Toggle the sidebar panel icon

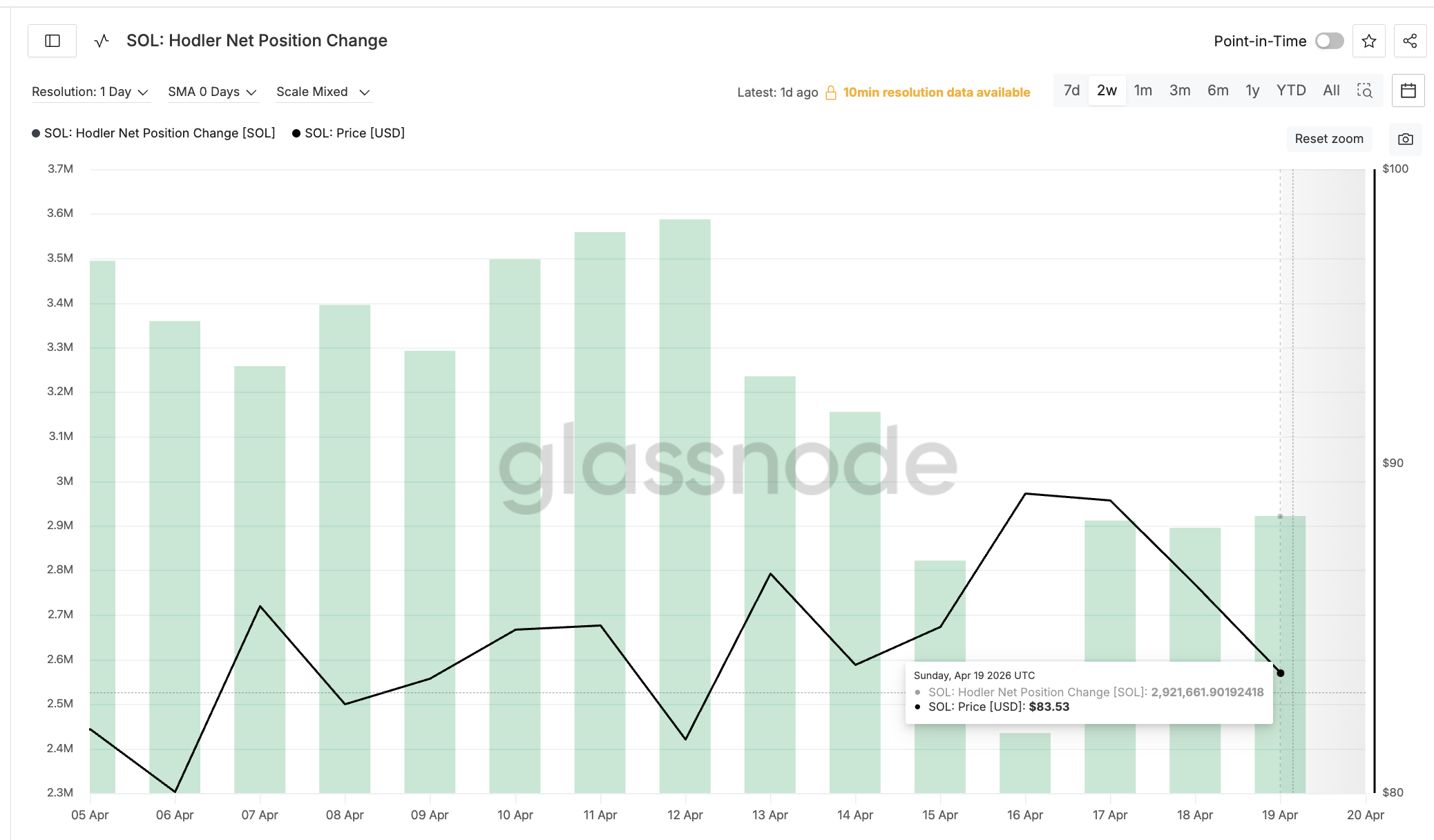pos(52,41)
